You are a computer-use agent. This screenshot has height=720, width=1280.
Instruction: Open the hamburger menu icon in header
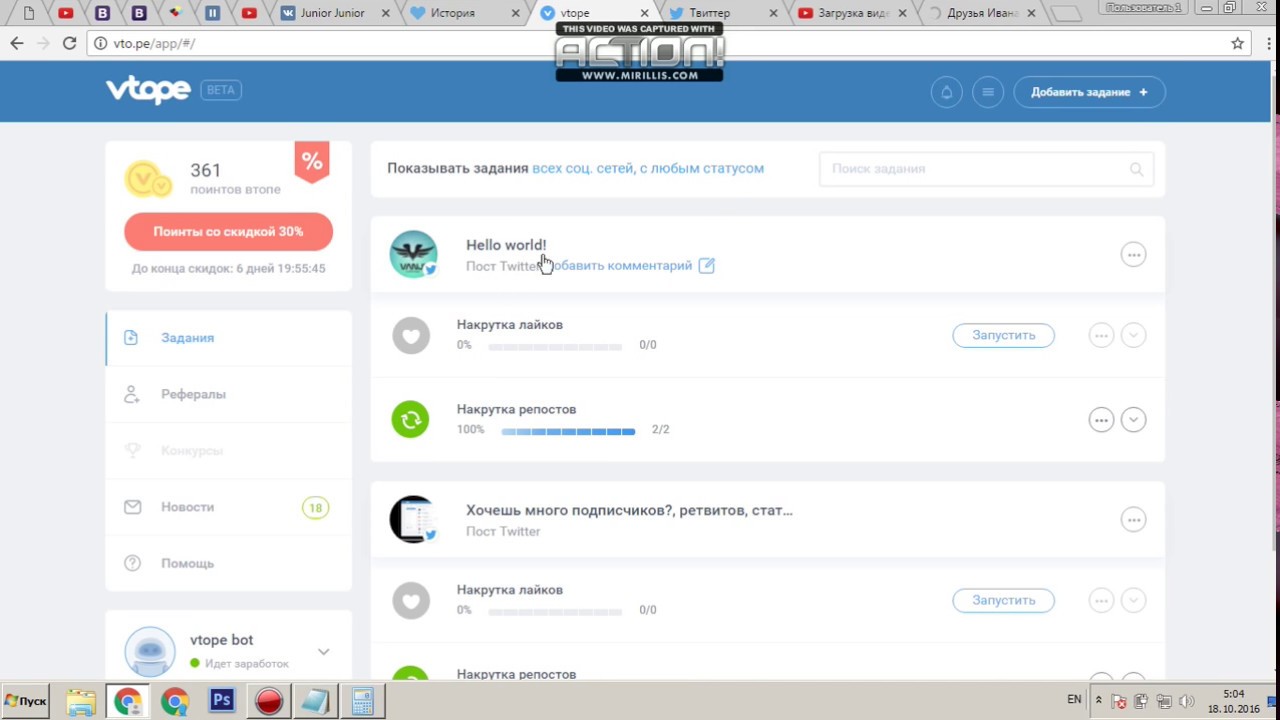[x=988, y=92]
